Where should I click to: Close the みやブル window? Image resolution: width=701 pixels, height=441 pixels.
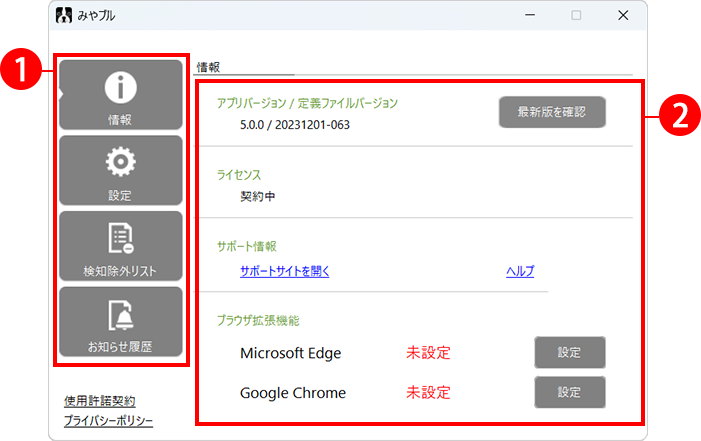click(622, 16)
